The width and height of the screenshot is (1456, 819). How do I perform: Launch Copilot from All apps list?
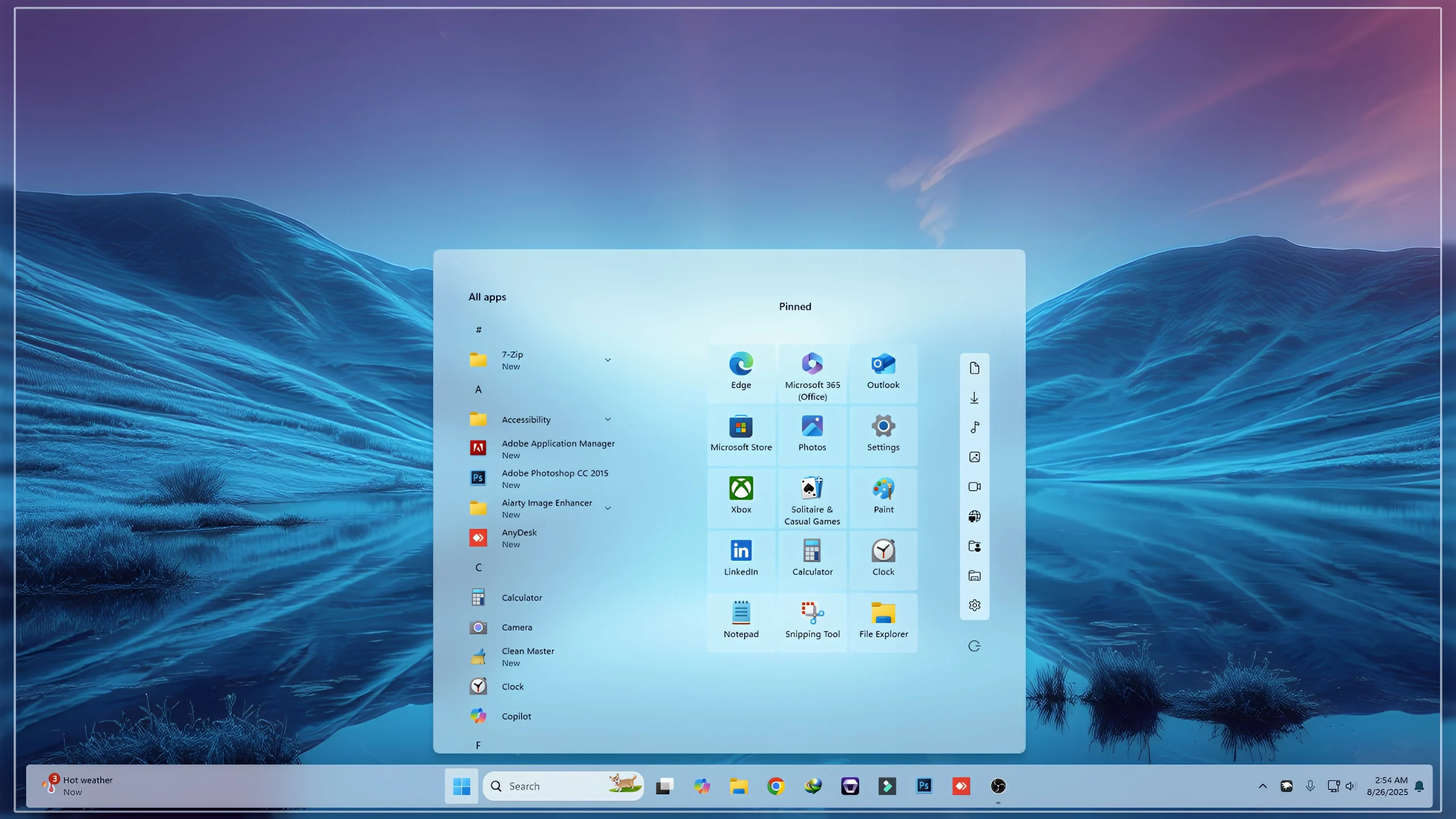[543, 716]
